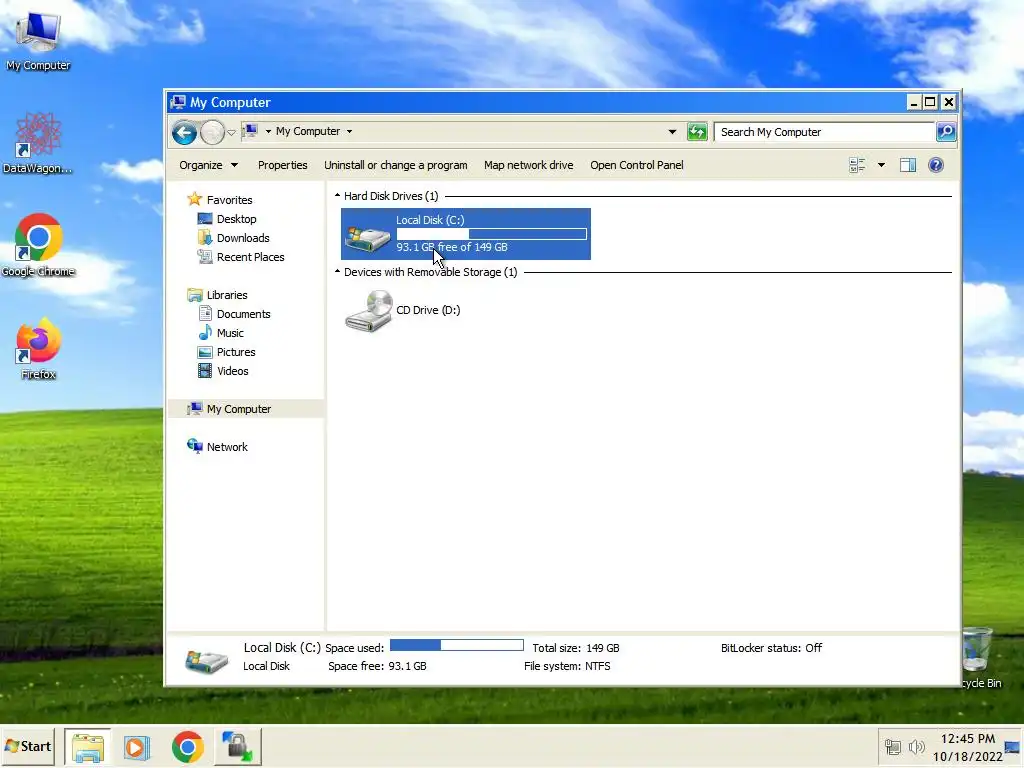Click the Space used bar in details pane
This screenshot has width=1024, height=768.
point(456,645)
